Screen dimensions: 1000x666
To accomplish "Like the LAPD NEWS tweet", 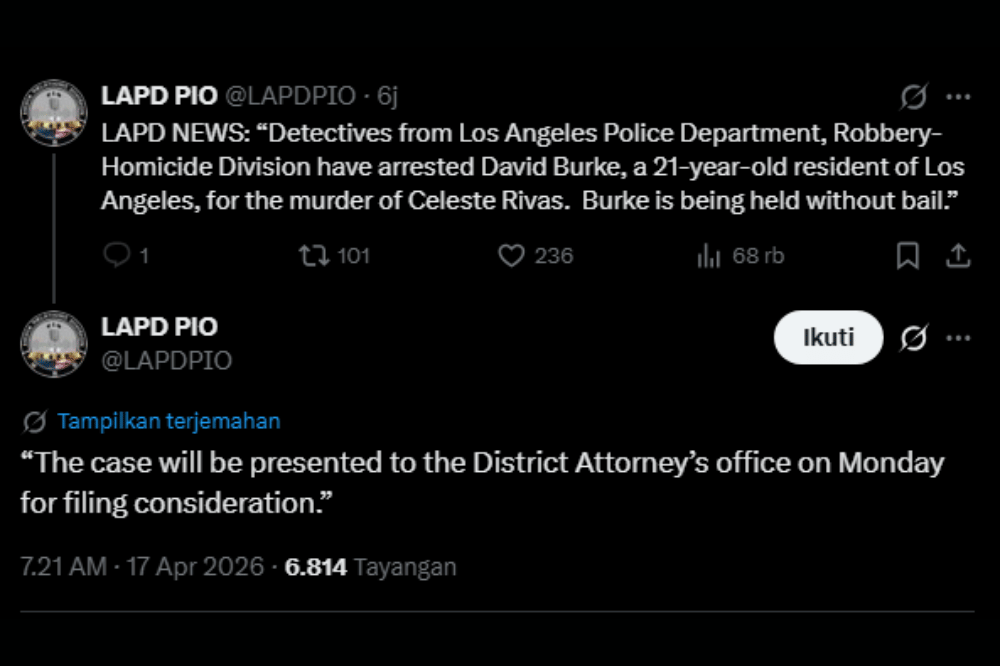I will click(512, 256).
